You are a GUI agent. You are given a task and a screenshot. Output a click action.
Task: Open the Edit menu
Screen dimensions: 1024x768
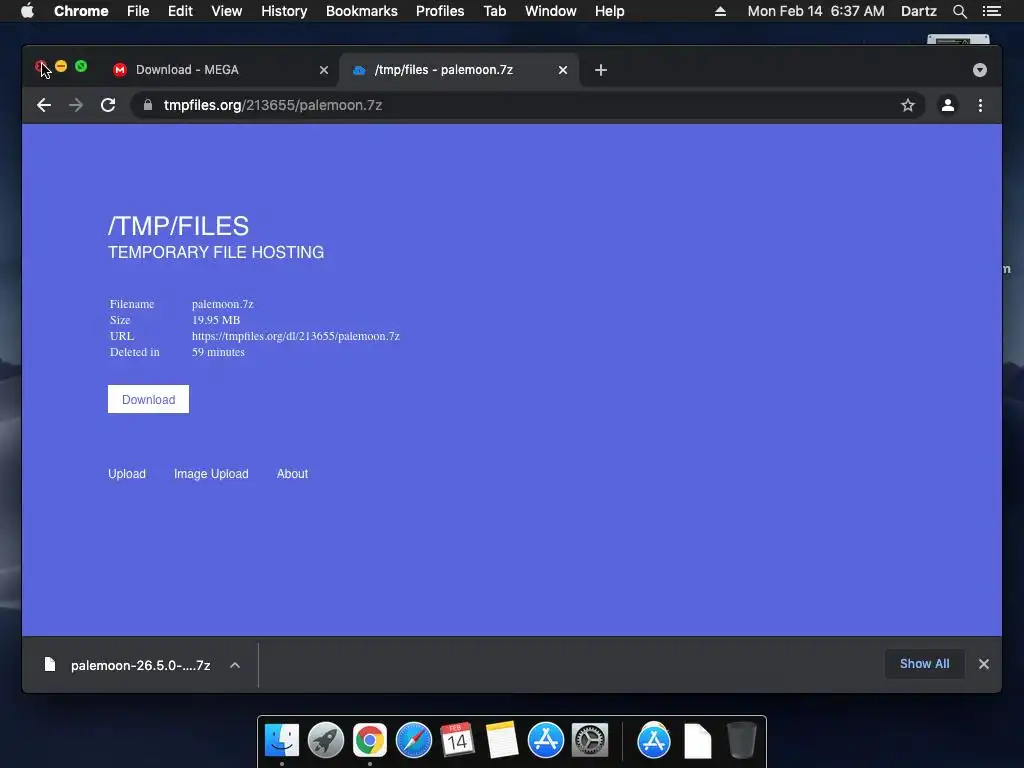coord(180,11)
